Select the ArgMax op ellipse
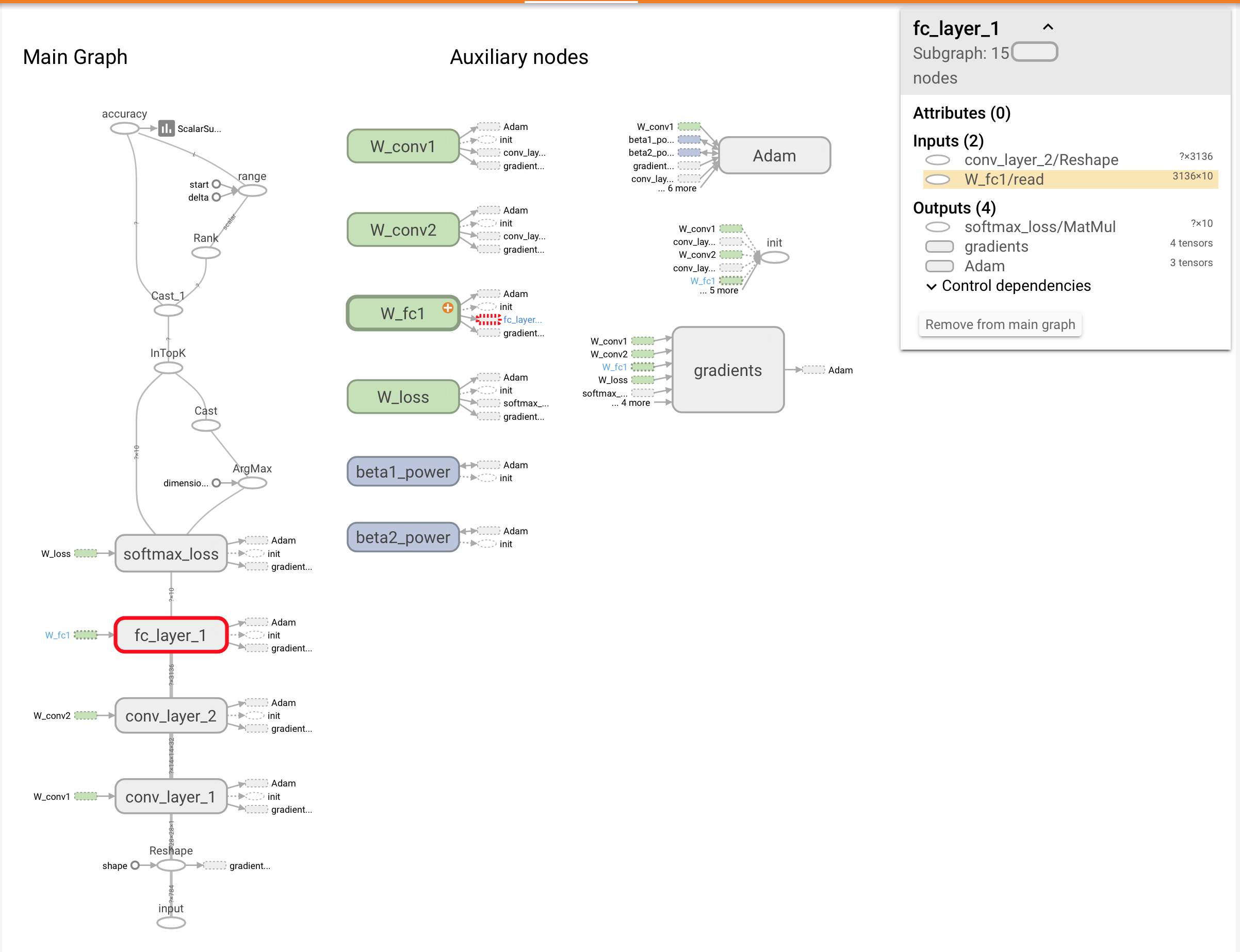 (252, 483)
